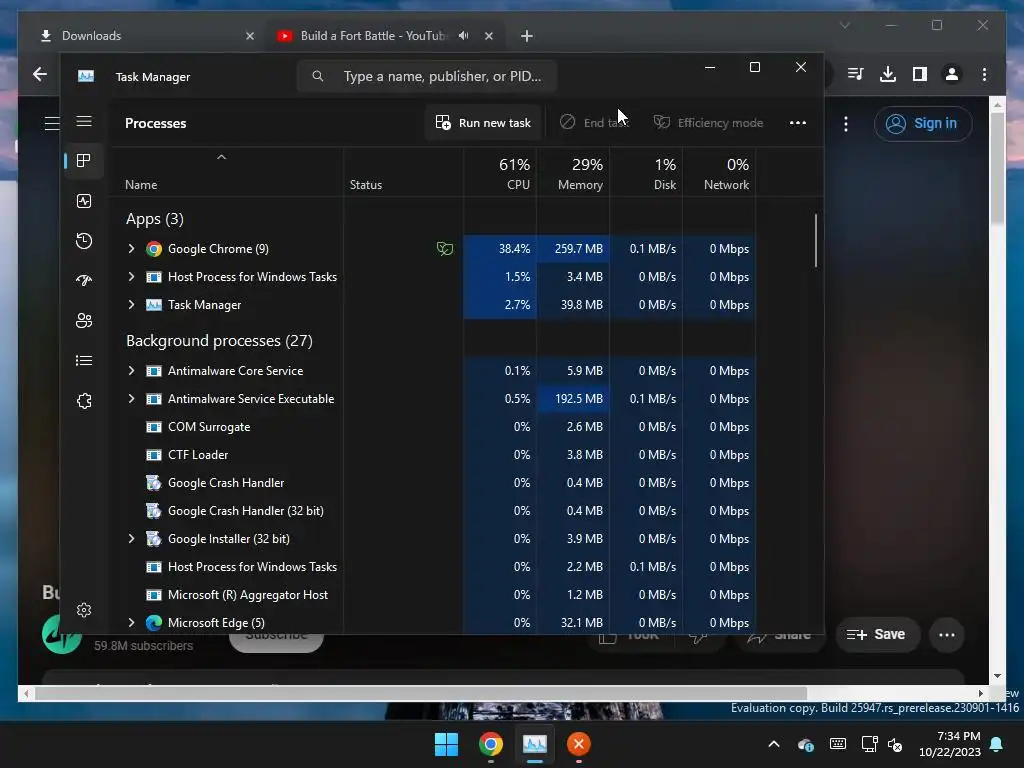Screen dimensions: 1024x768
Task: Expand Google Installer (32 bit) row
Action: click(x=131, y=539)
